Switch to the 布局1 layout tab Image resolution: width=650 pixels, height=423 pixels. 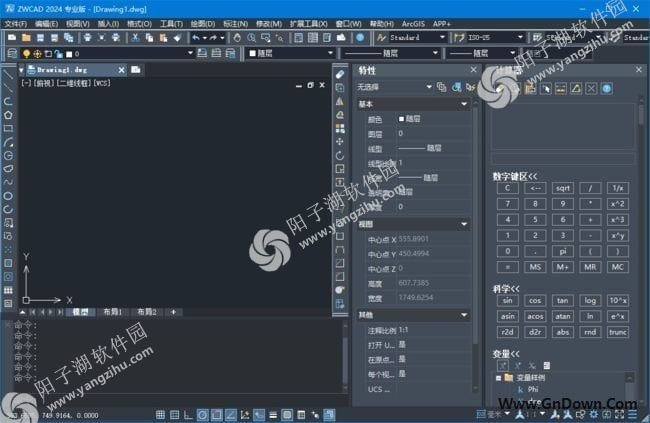112,312
